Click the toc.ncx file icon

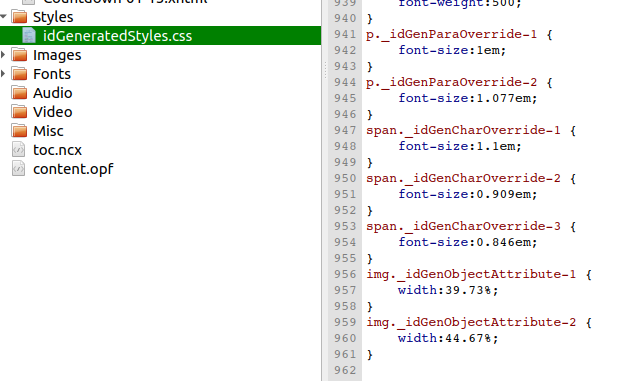click(19, 149)
